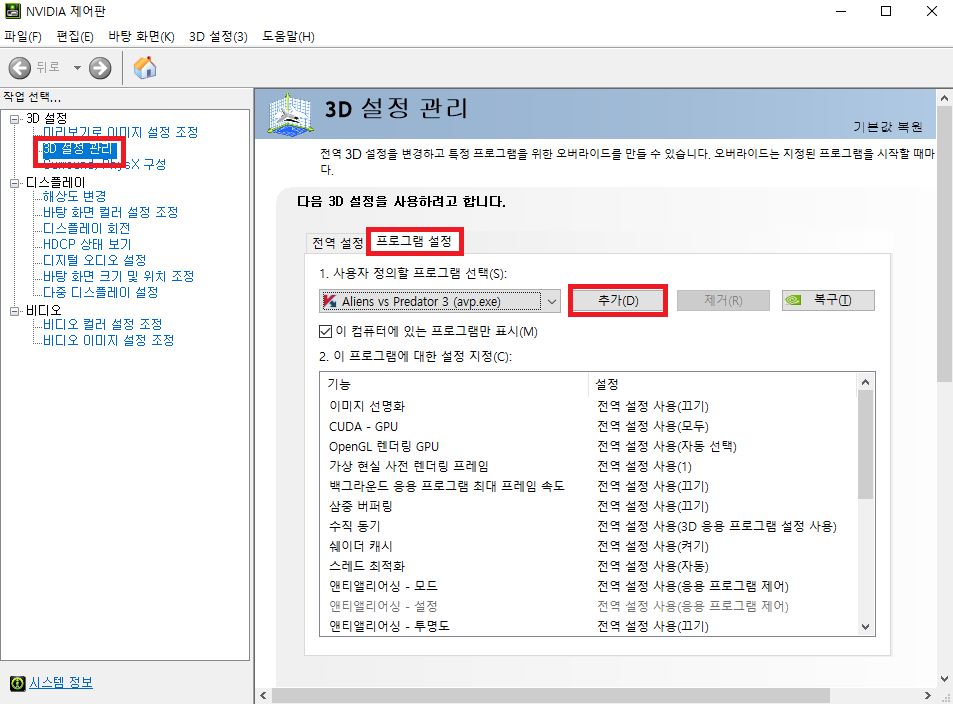
Task: Select 디스플레이 회전 tree item
Action: [86, 228]
